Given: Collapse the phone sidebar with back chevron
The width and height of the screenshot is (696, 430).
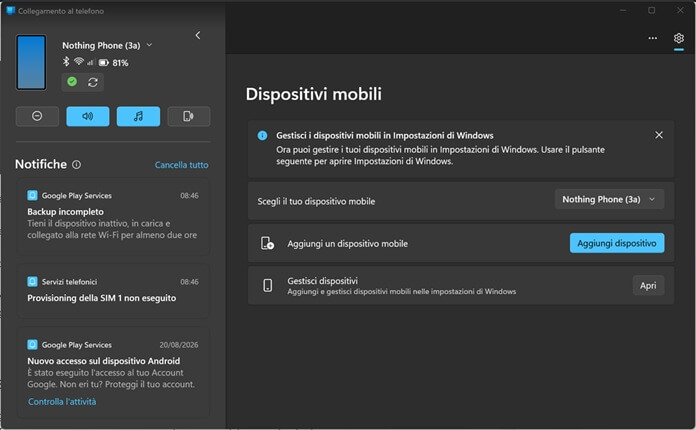Looking at the screenshot, I should [198, 36].
